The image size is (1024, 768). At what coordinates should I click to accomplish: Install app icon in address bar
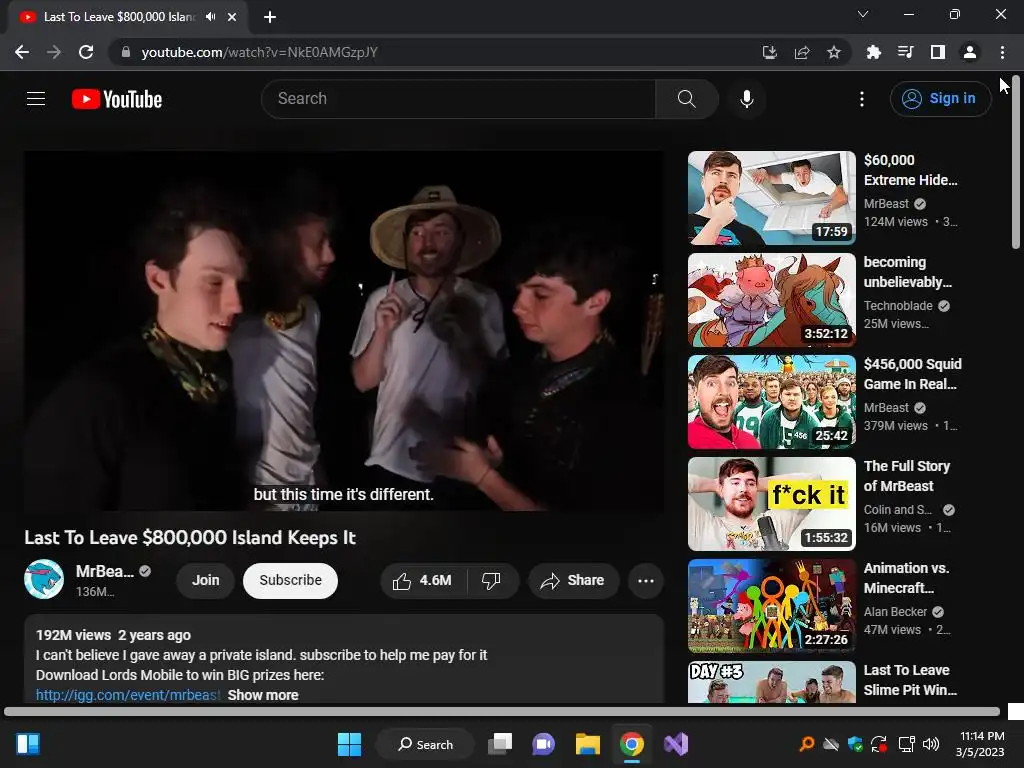pos(770,52)
